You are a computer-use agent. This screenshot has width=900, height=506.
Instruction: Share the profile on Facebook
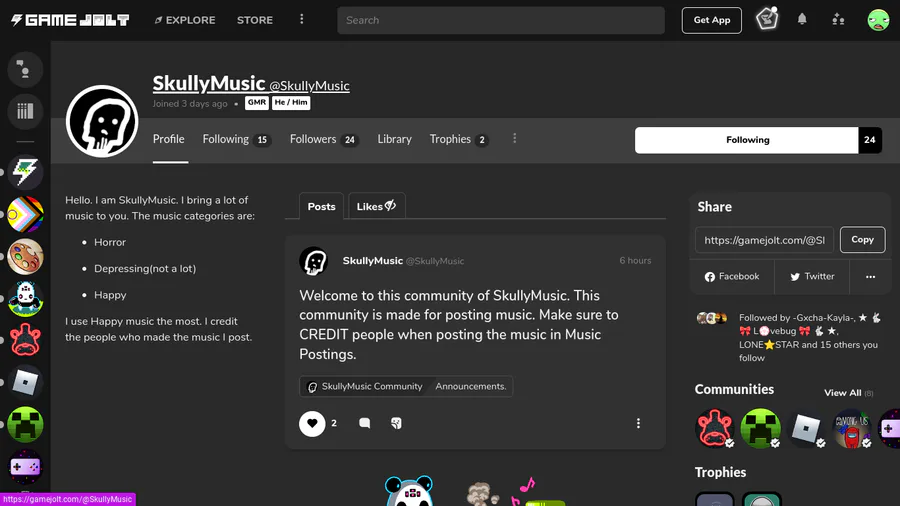coord(732,277)
